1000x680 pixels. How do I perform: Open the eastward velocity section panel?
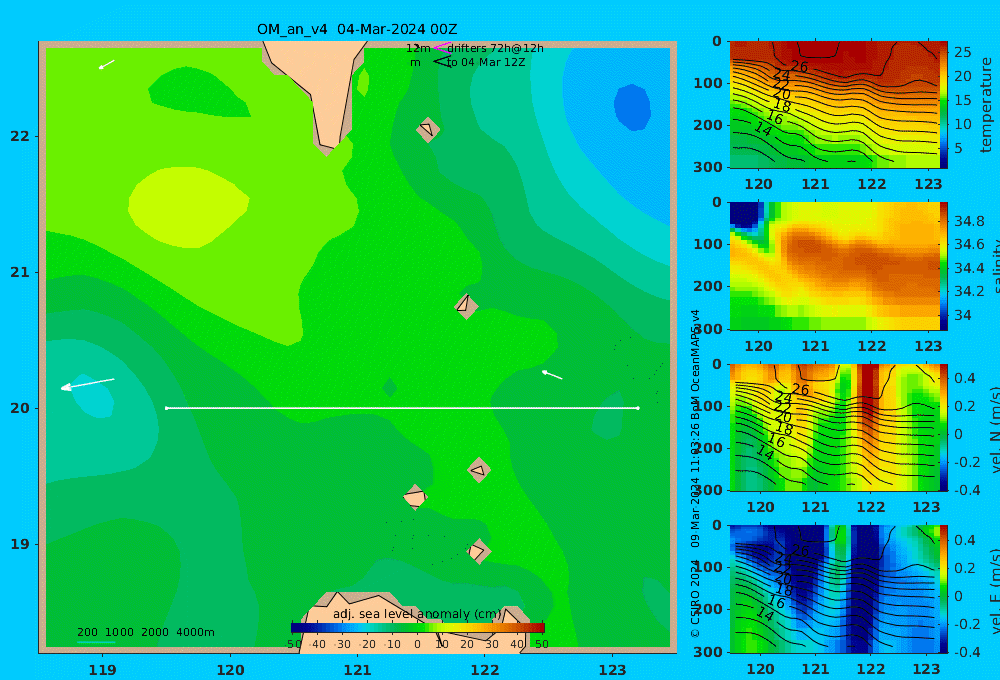click(x=834, y=589)
